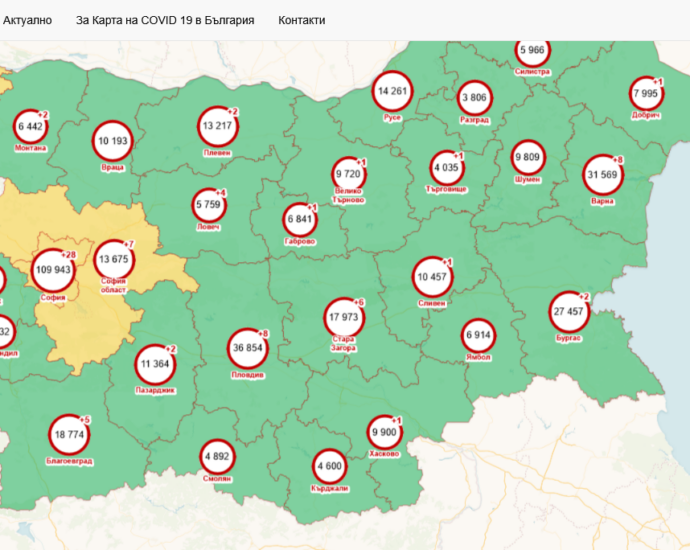Click the +4 badge on Ловеч marker
The image size is (690, 550).
click(220, 193)
